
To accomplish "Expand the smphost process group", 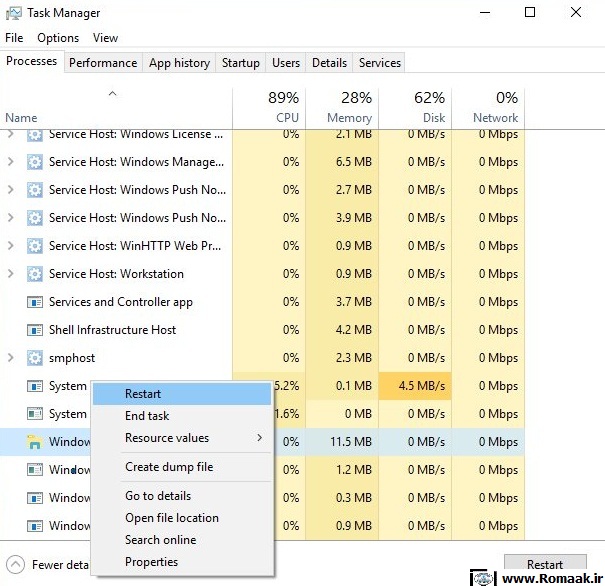I will point(11,358).
